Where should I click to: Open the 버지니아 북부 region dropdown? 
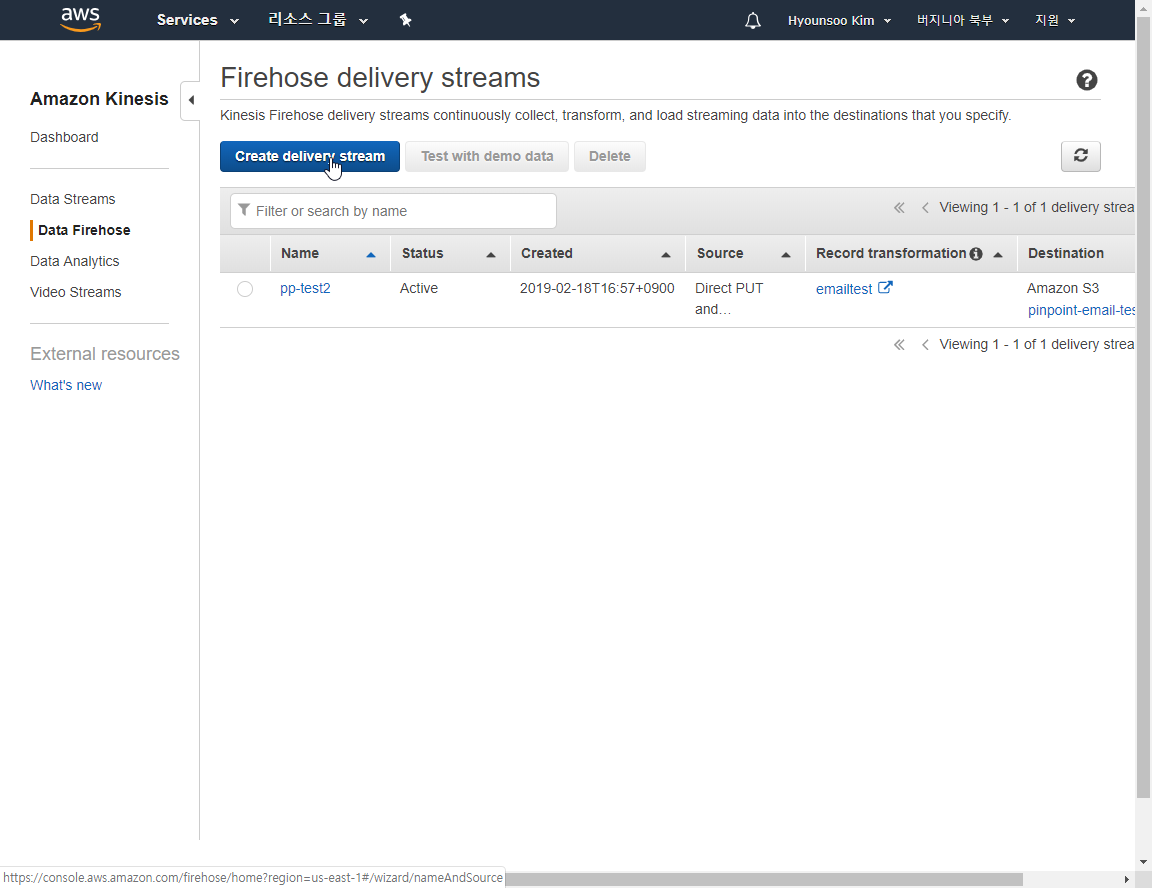(x=962, y=21)
